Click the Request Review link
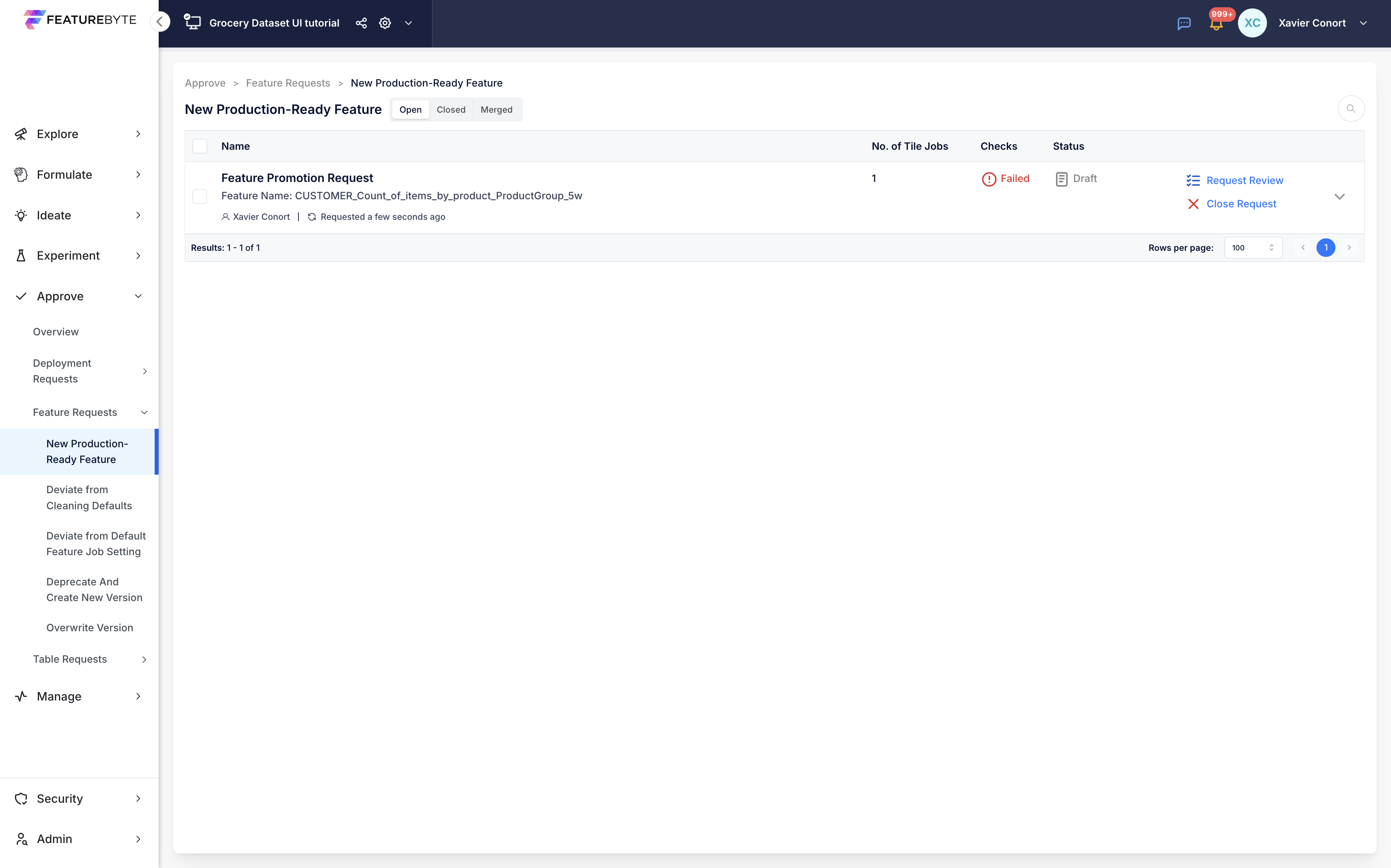The width and height of the screenshot is (1391, 868). [1244, 180]
